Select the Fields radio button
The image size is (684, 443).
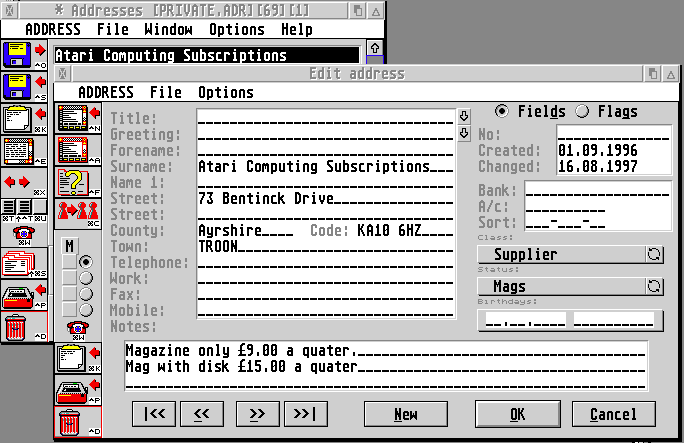502,111
